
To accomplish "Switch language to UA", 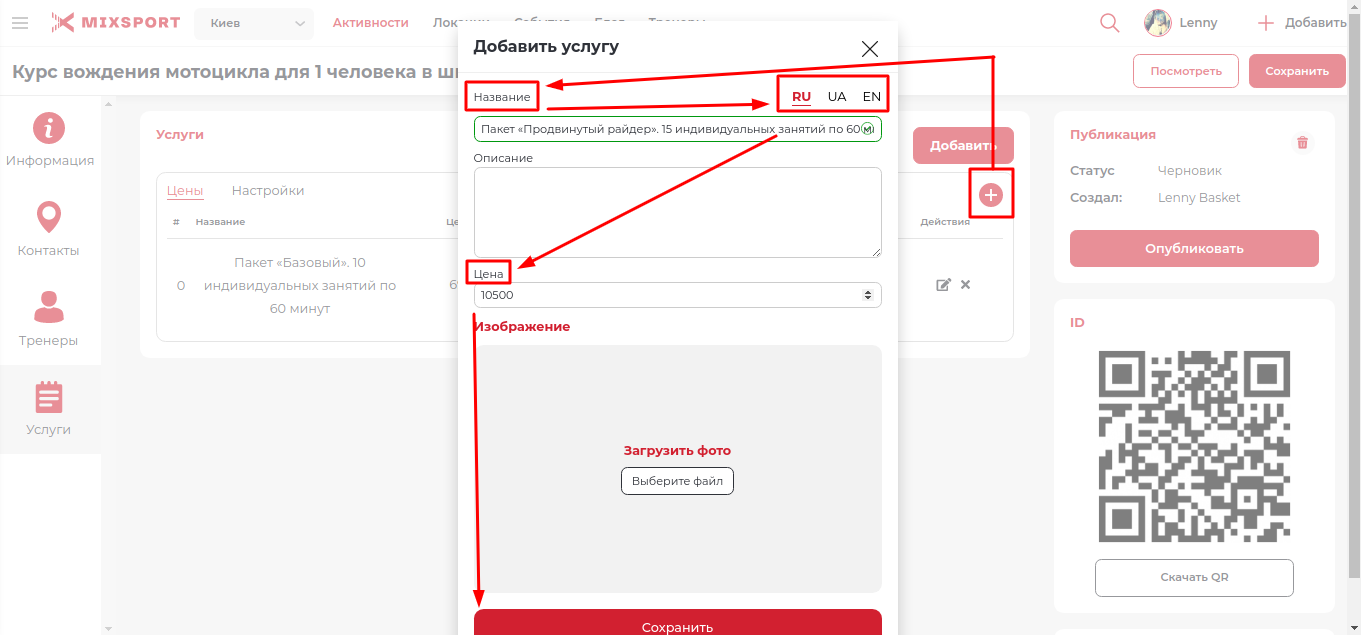I will tap(837, 97).
